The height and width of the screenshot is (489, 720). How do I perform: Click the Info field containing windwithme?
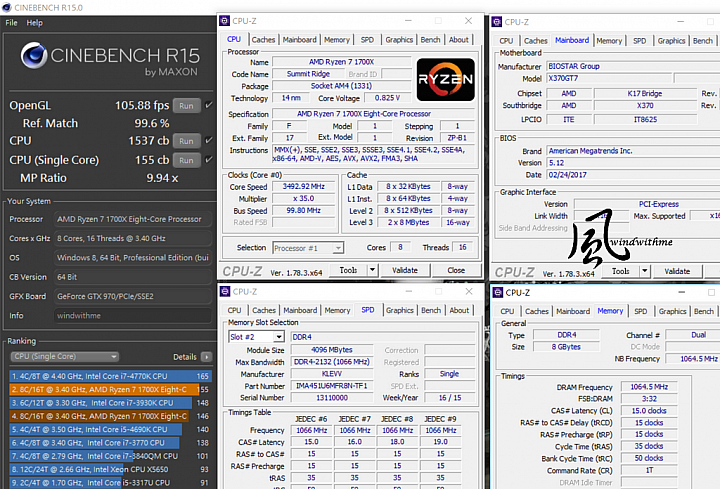coord(133,315)
